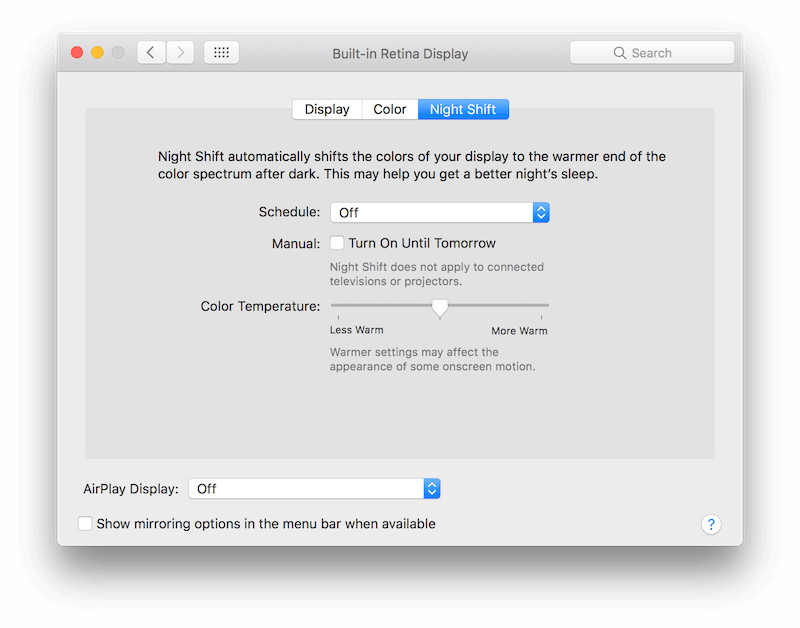This screenshot has height=628, width=800.
Task: Click the AirPlay Display stepper arrows
Action: [432, 489]
